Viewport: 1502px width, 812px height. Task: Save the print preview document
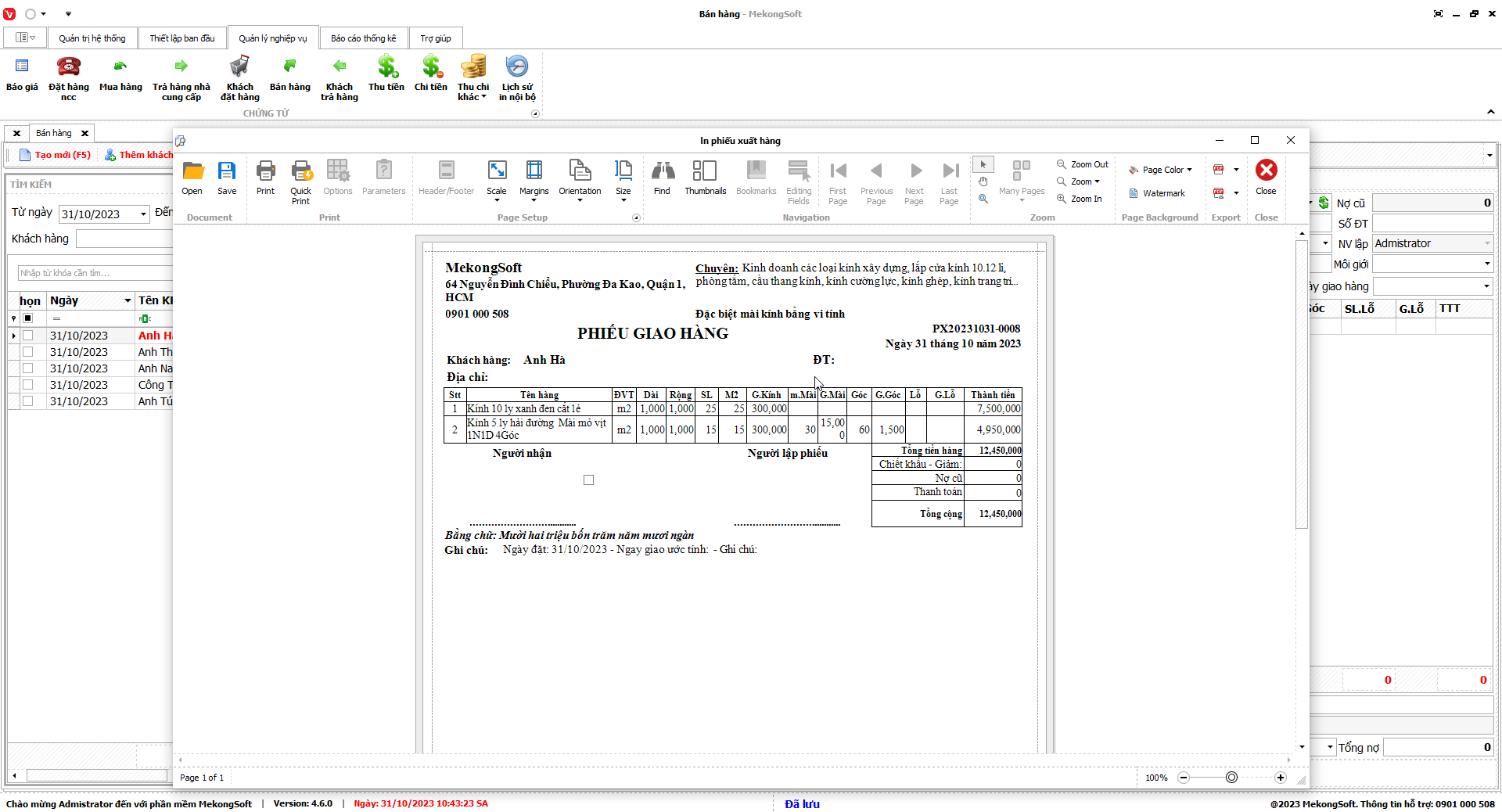pyautogui.click(x=227, y=178)
